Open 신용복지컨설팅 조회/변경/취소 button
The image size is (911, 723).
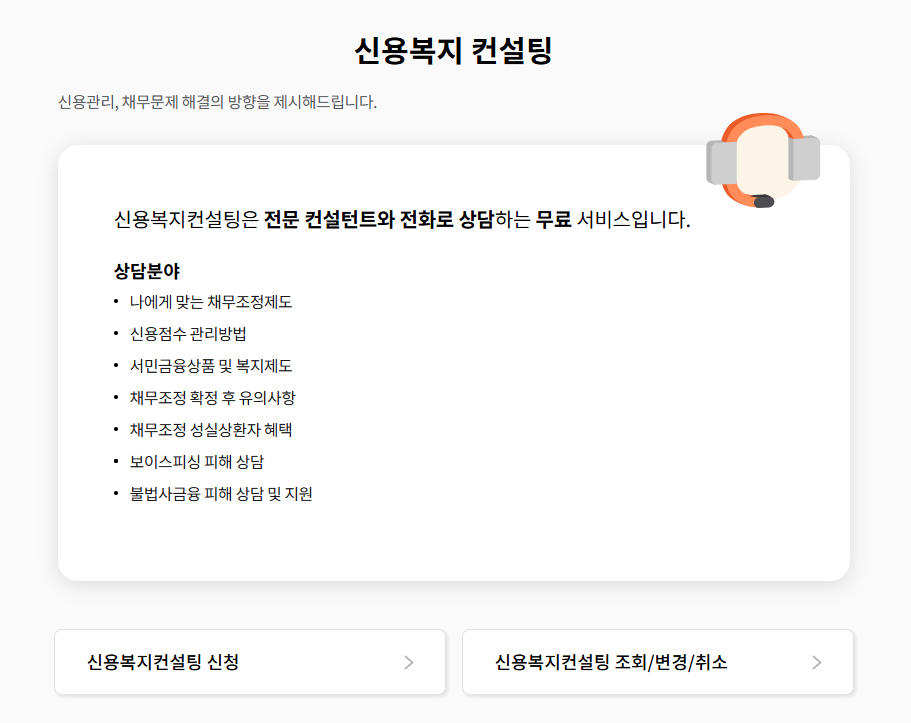[x=658, y=662]
